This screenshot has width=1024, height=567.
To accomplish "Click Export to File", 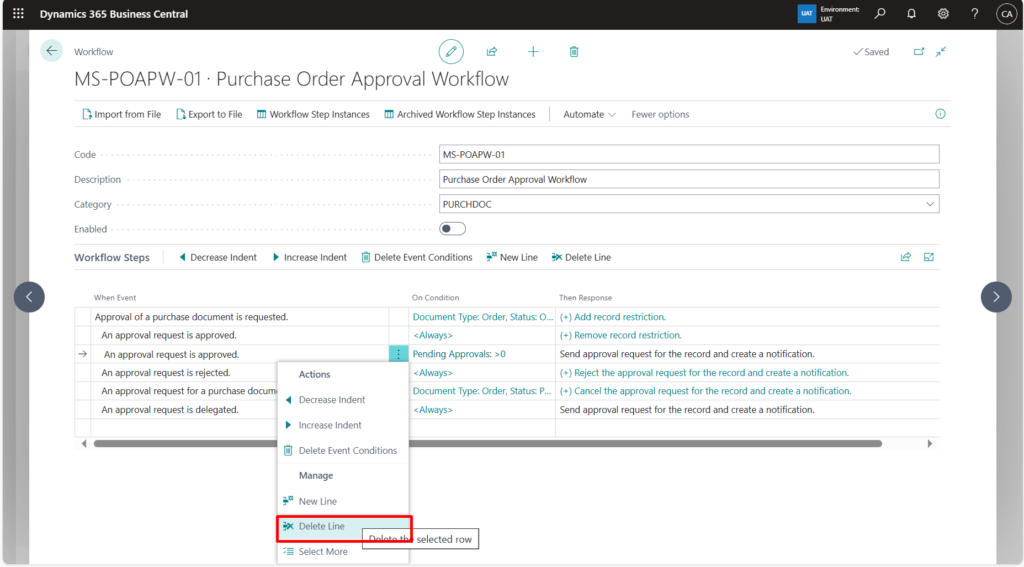I will pos(209,114).
